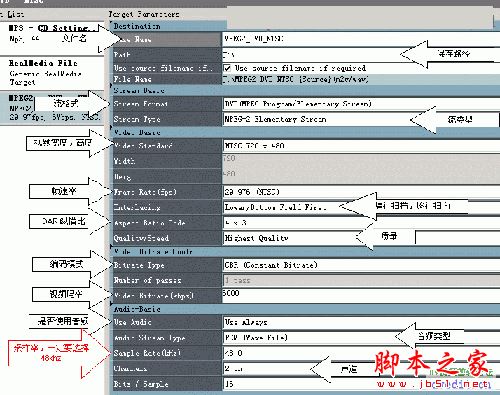Select the Number of passes parameter label
Screen dimensions: 500x395
[167, 280]
